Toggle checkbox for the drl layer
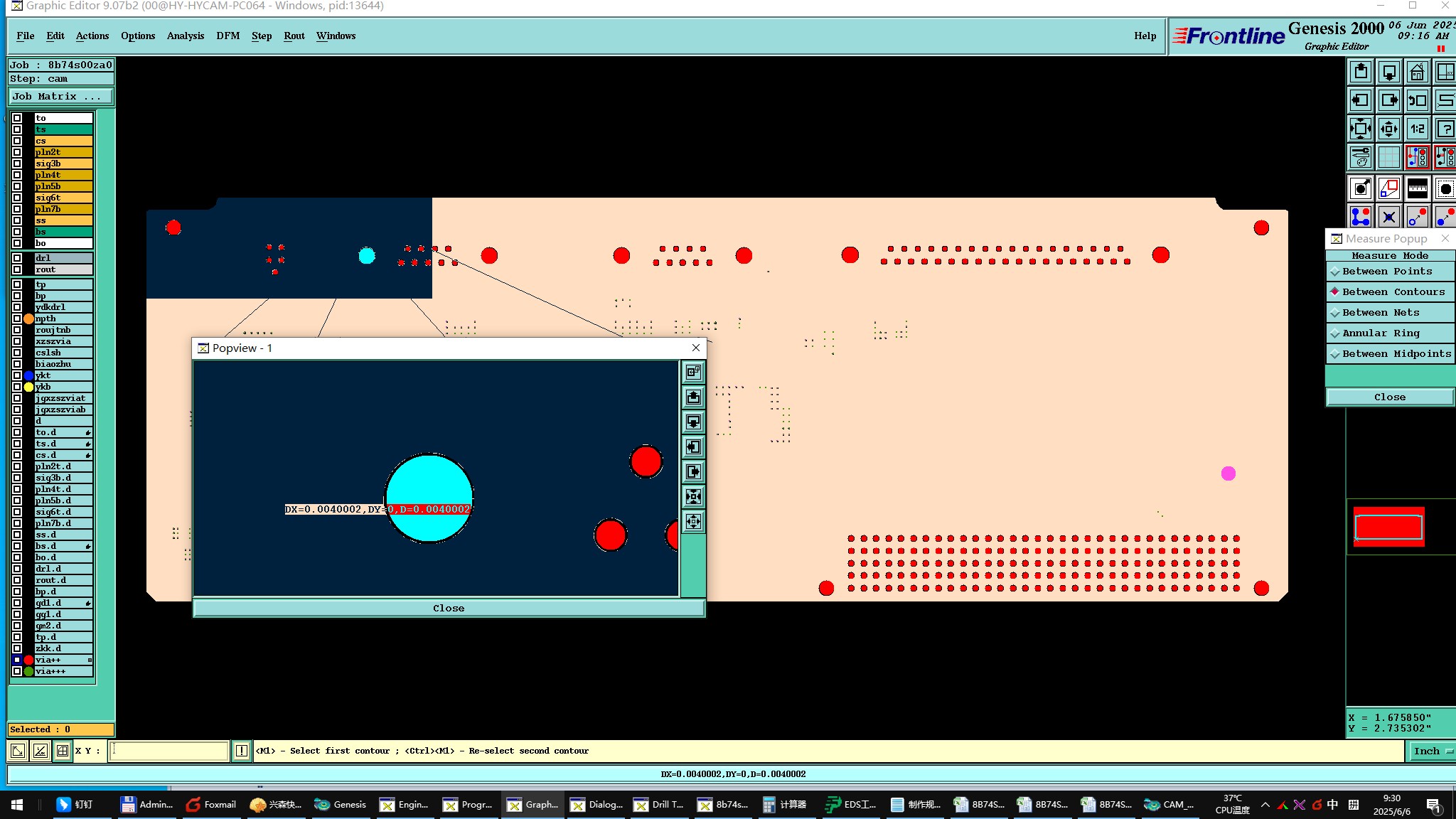The image size is (1456, 819). pos(17,258)
